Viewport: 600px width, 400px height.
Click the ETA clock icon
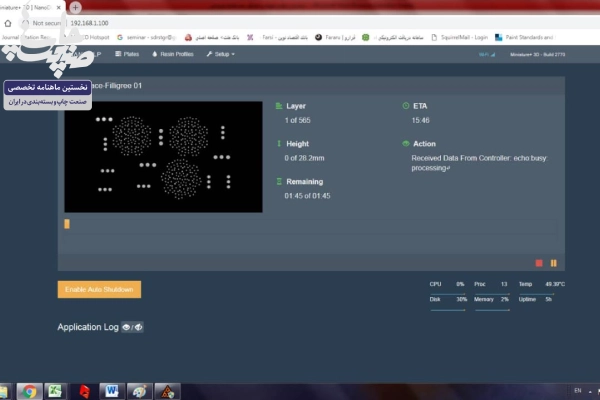coord(405,105)
